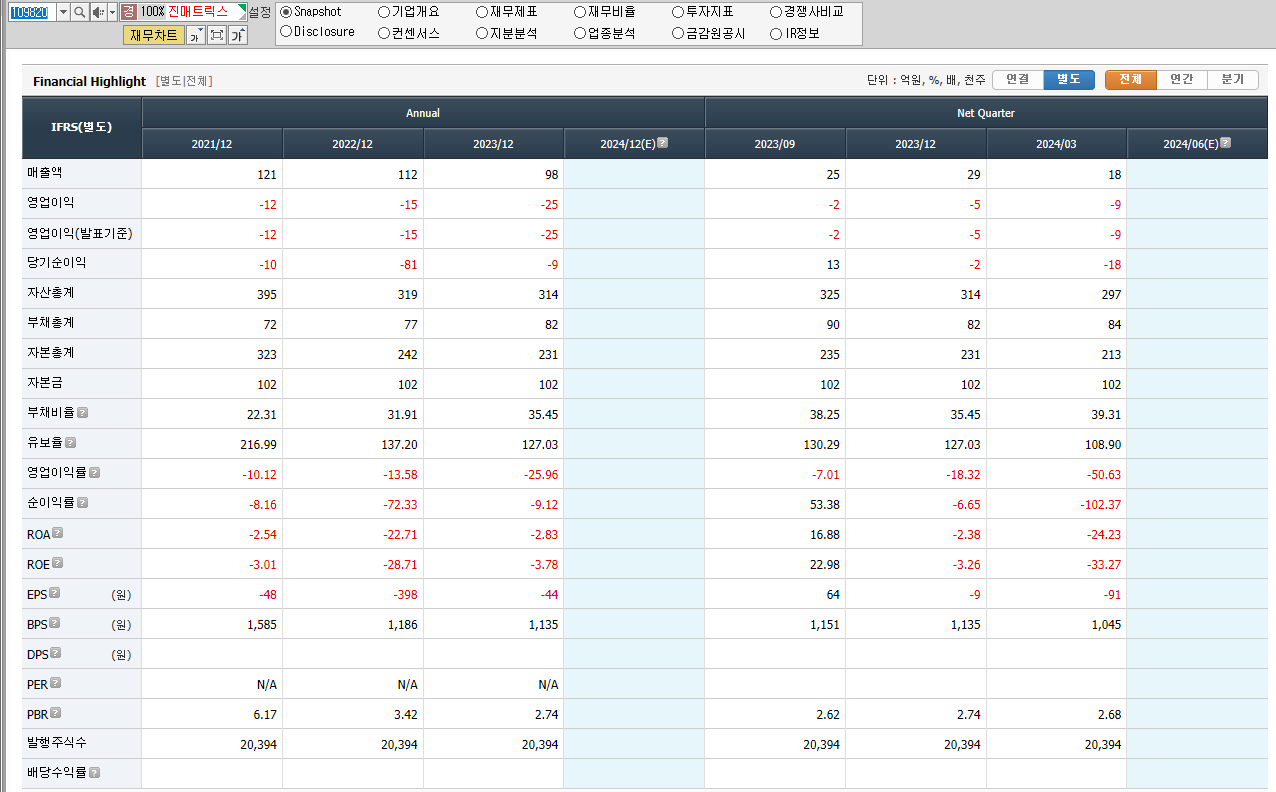Click the help icon next to 2024/12(E)

pos(662,143)
